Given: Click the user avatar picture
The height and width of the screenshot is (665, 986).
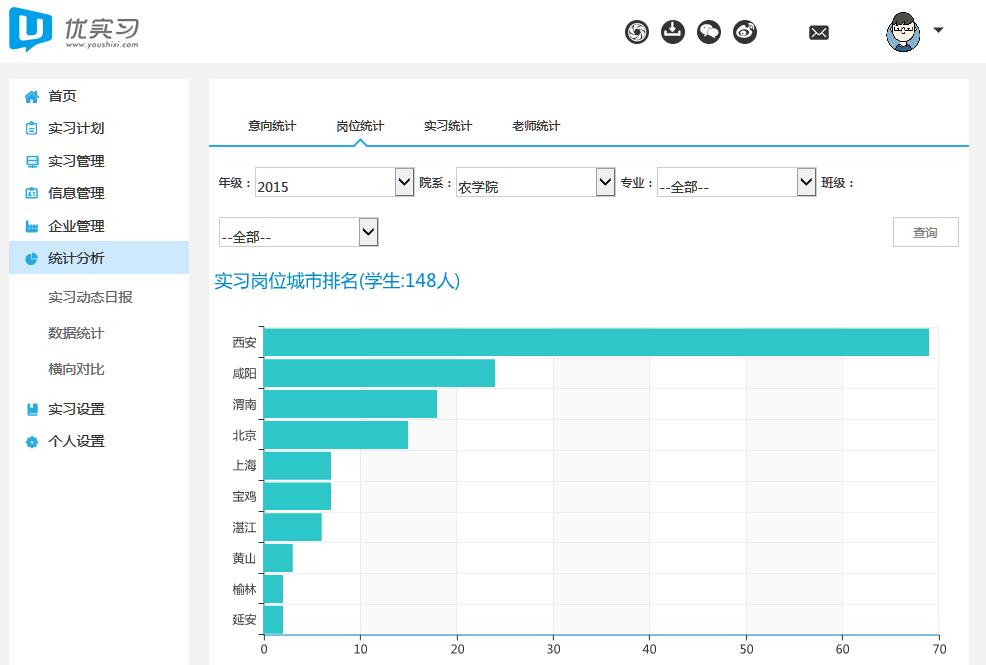Looking at the screenshot, I should (x=903, y=32).
